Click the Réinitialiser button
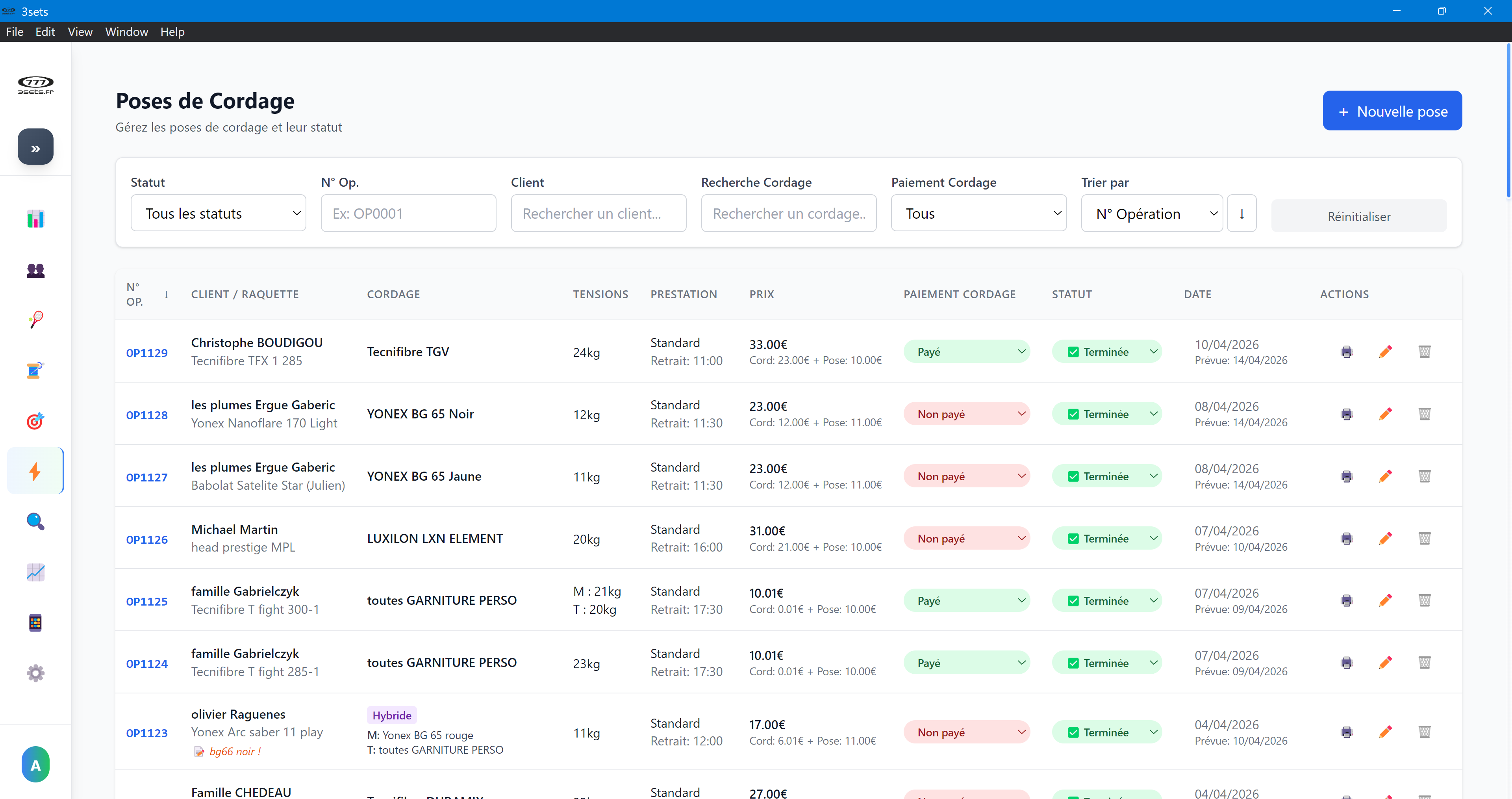 click(1358, 216)
